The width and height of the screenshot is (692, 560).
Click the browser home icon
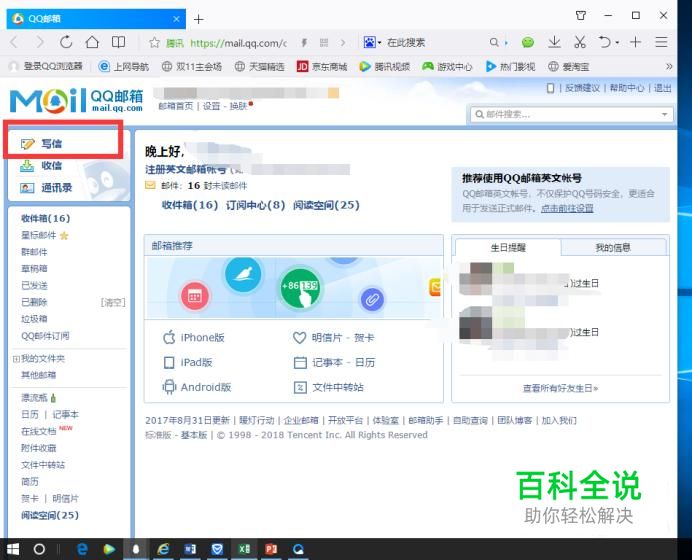[92, 42]
